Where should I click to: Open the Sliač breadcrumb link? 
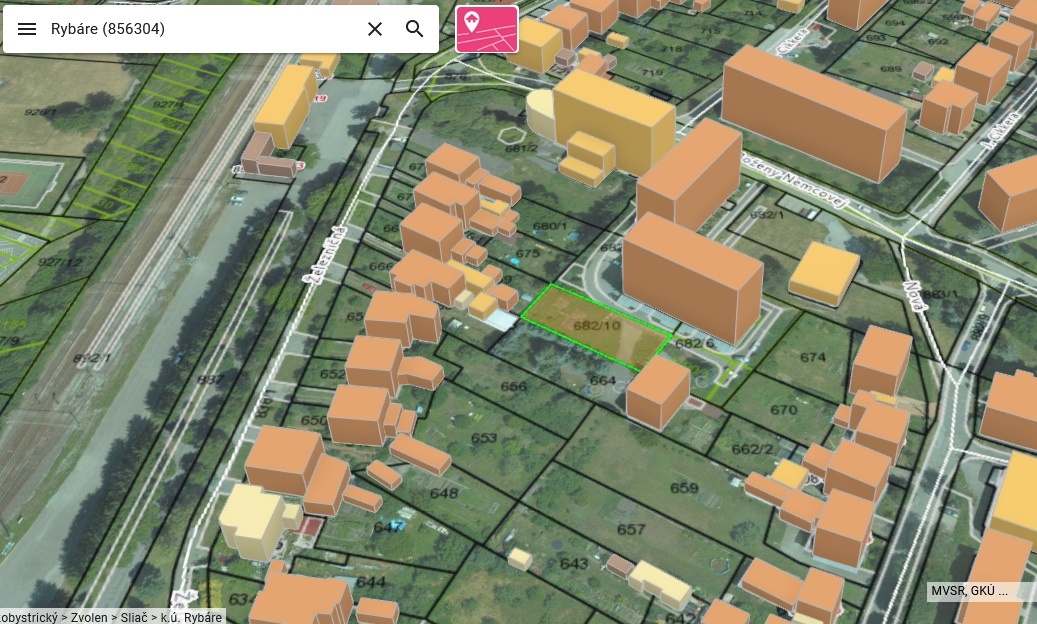click(134, 617)
